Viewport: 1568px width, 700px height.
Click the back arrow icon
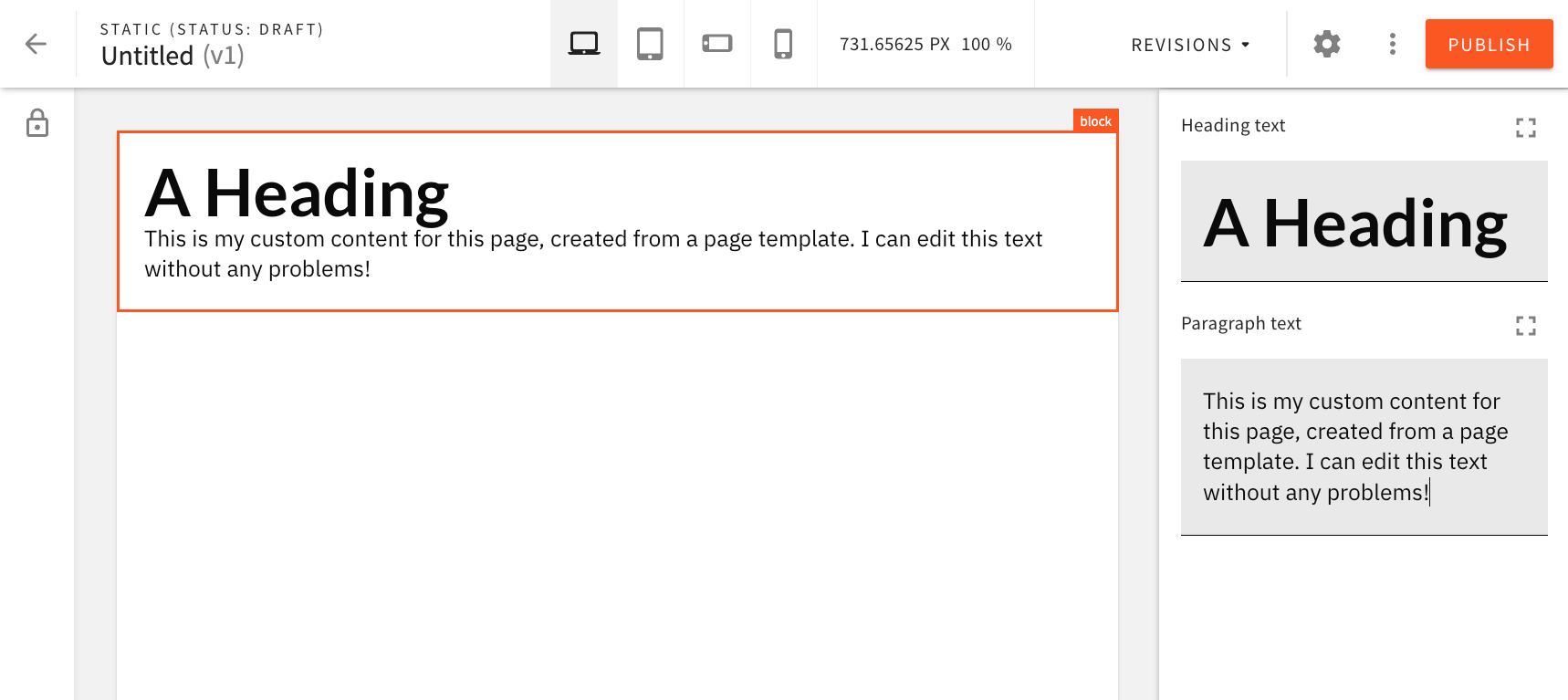click(x=36, y=44)
